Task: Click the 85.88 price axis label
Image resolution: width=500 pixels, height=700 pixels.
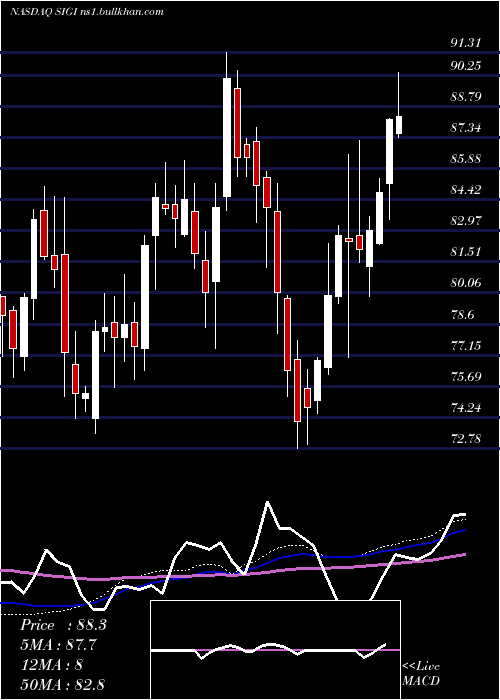Action: click(x=466, y=159)
